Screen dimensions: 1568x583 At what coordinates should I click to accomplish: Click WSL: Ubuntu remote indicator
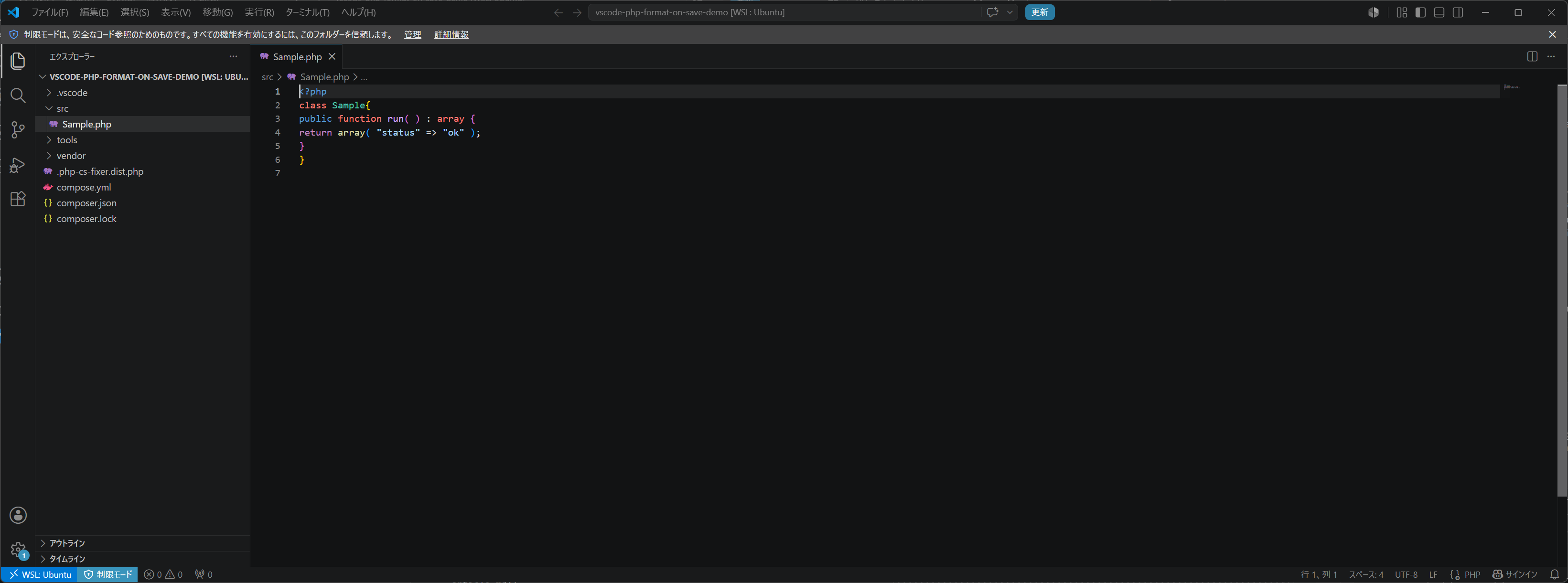click(x=40, y=574)
